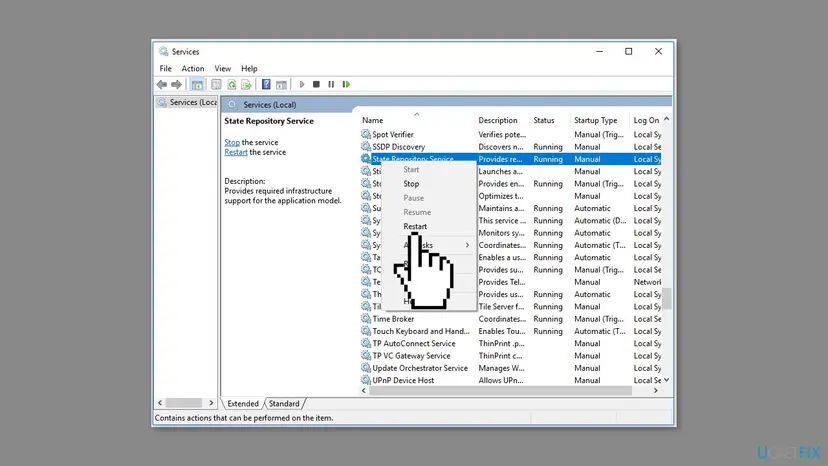Click the Properties toolbar icon
This screenshot has height=466, width=828.
coord(216,85)
